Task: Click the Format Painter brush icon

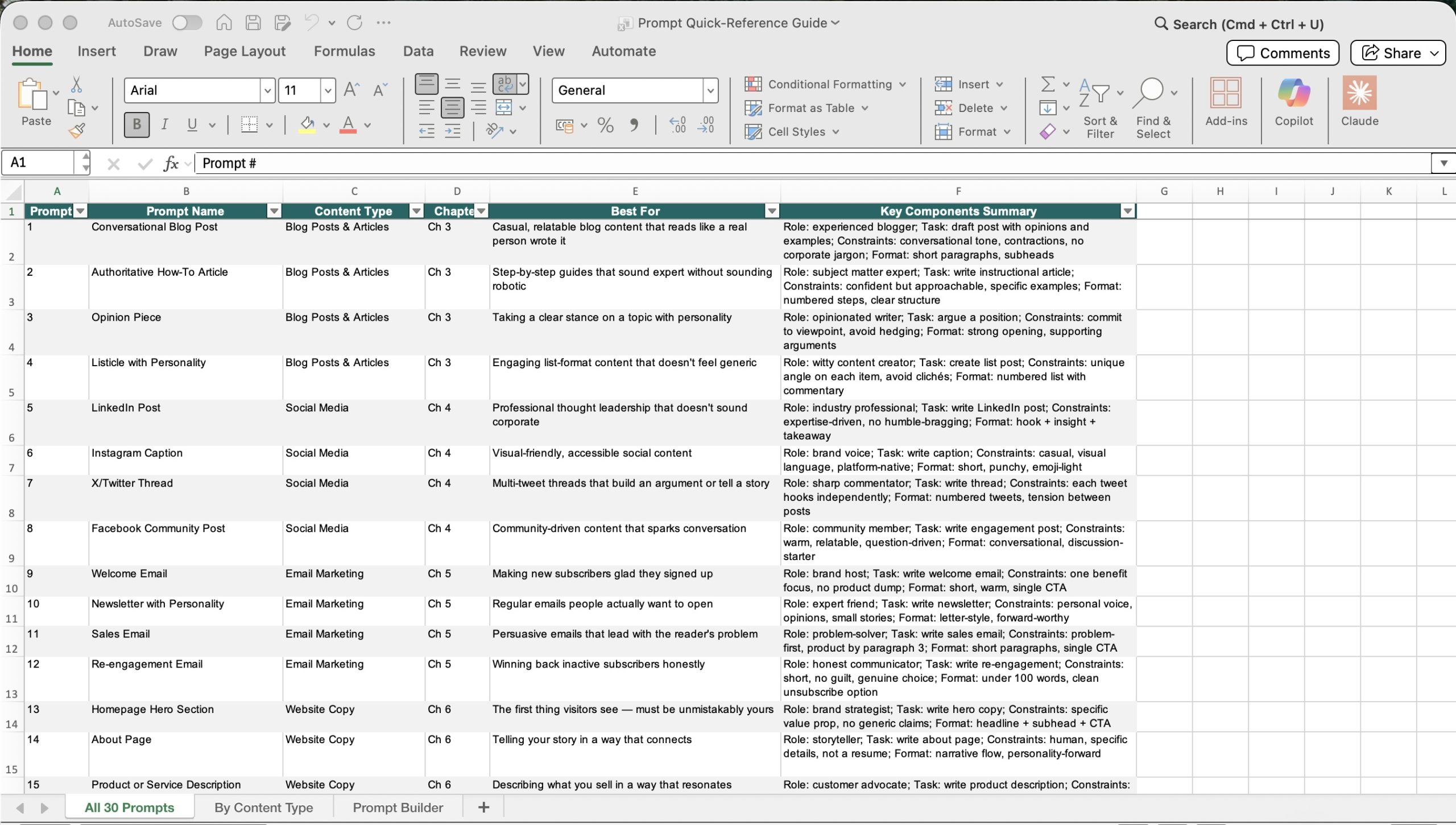Action: pyautogui.click(x=77, y=131)
